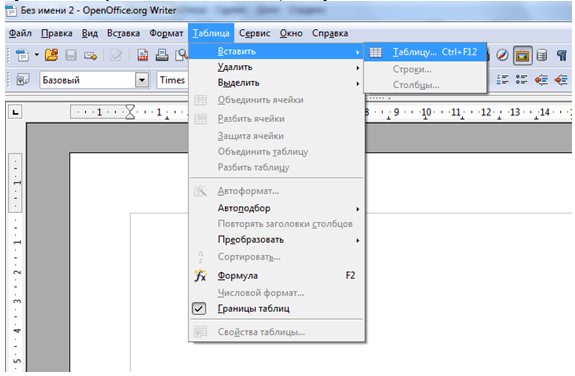575x376 pixels.
Task: Click the Times font name field
Action: [x=172, y=80]
